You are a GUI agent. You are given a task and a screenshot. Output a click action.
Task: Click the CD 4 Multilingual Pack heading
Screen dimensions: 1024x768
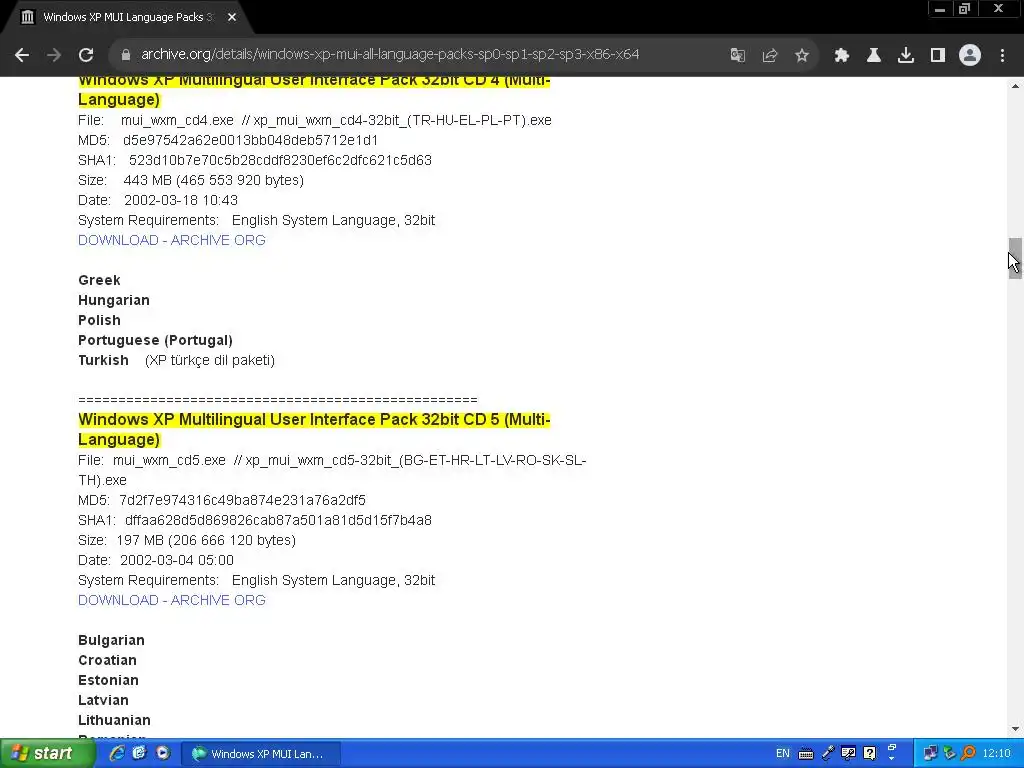(x=314, y=89)
